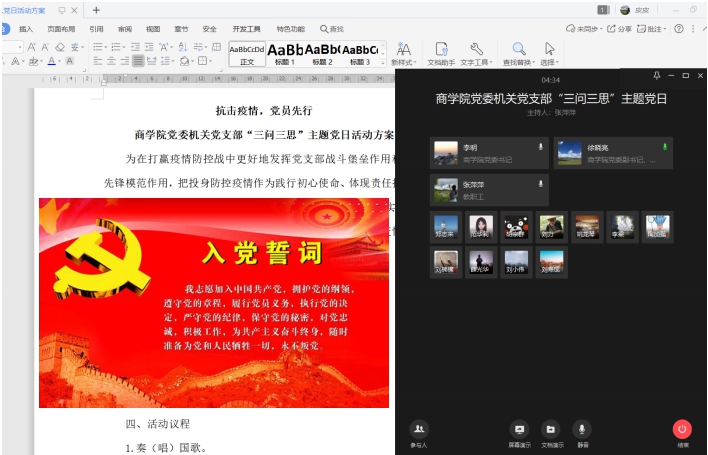Select participant 刘小伟's avatar
The width and height of the screenshot is (708, 455).
(516, 262)
